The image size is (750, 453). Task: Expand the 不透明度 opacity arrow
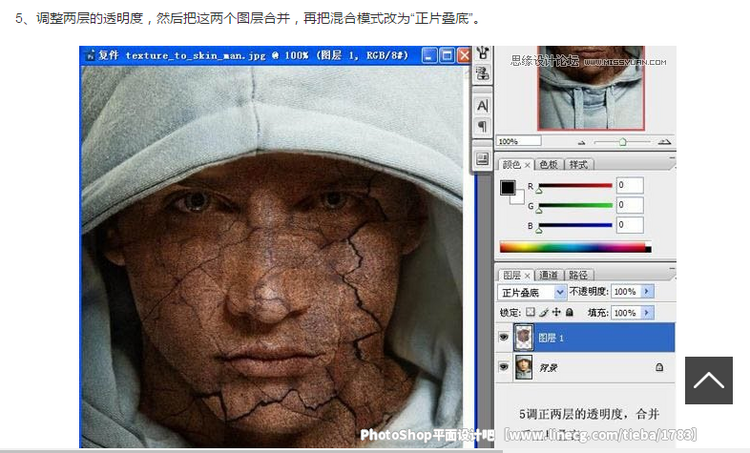646,292
